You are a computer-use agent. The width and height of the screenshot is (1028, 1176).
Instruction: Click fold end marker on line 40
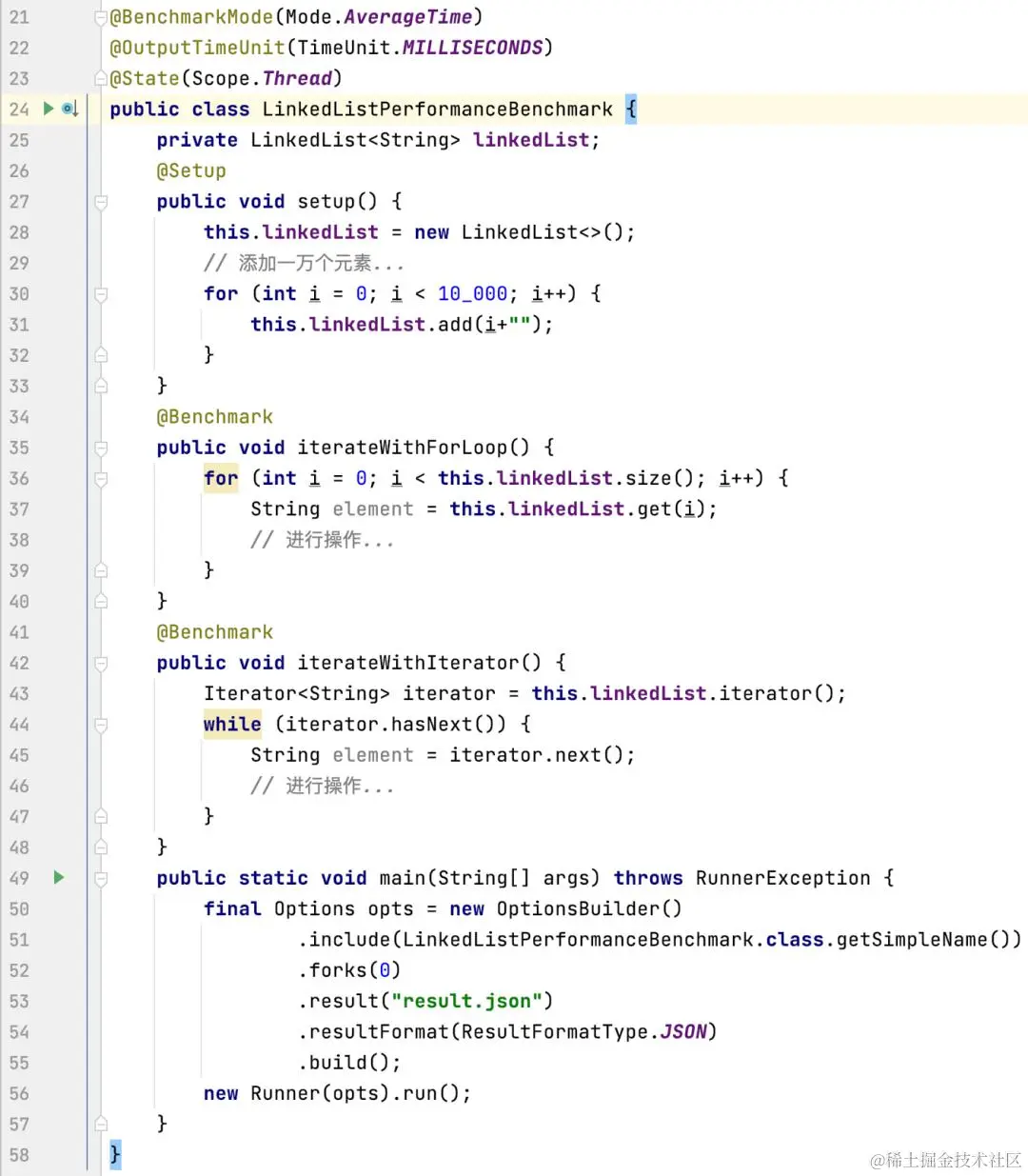tap(101, 601)
